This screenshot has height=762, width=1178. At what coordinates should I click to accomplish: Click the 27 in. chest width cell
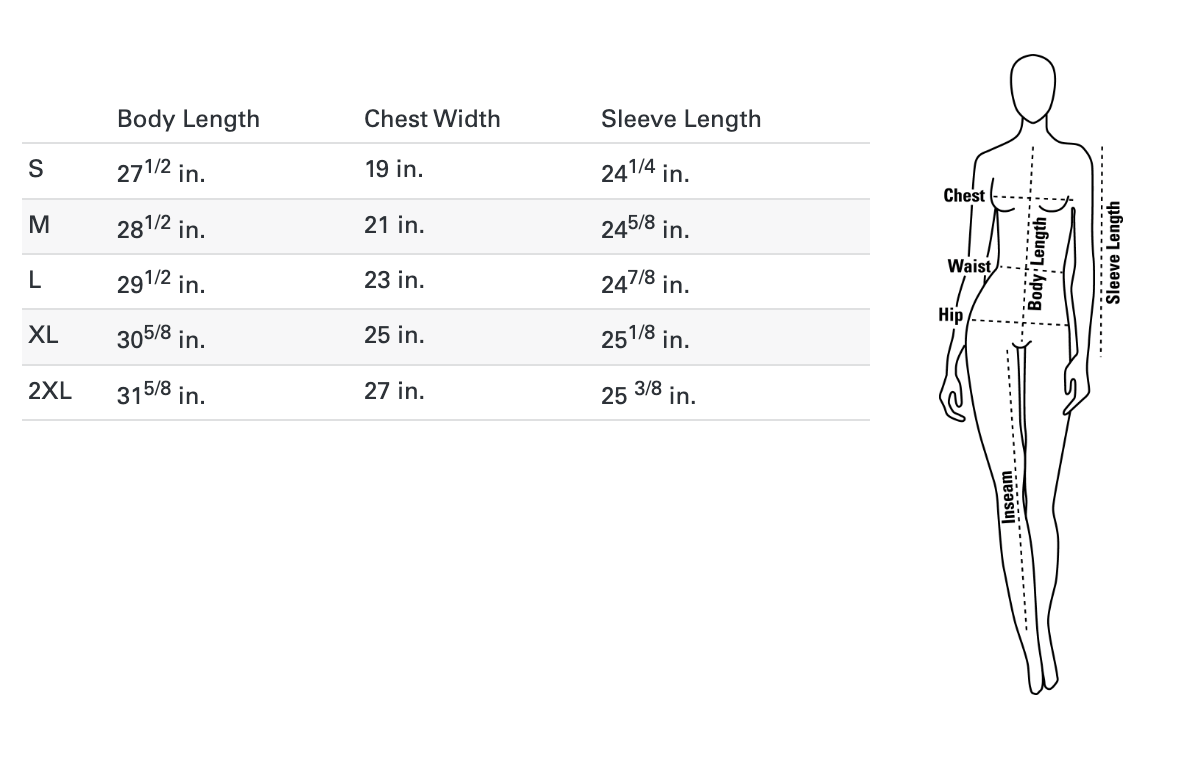click(394, 391)
